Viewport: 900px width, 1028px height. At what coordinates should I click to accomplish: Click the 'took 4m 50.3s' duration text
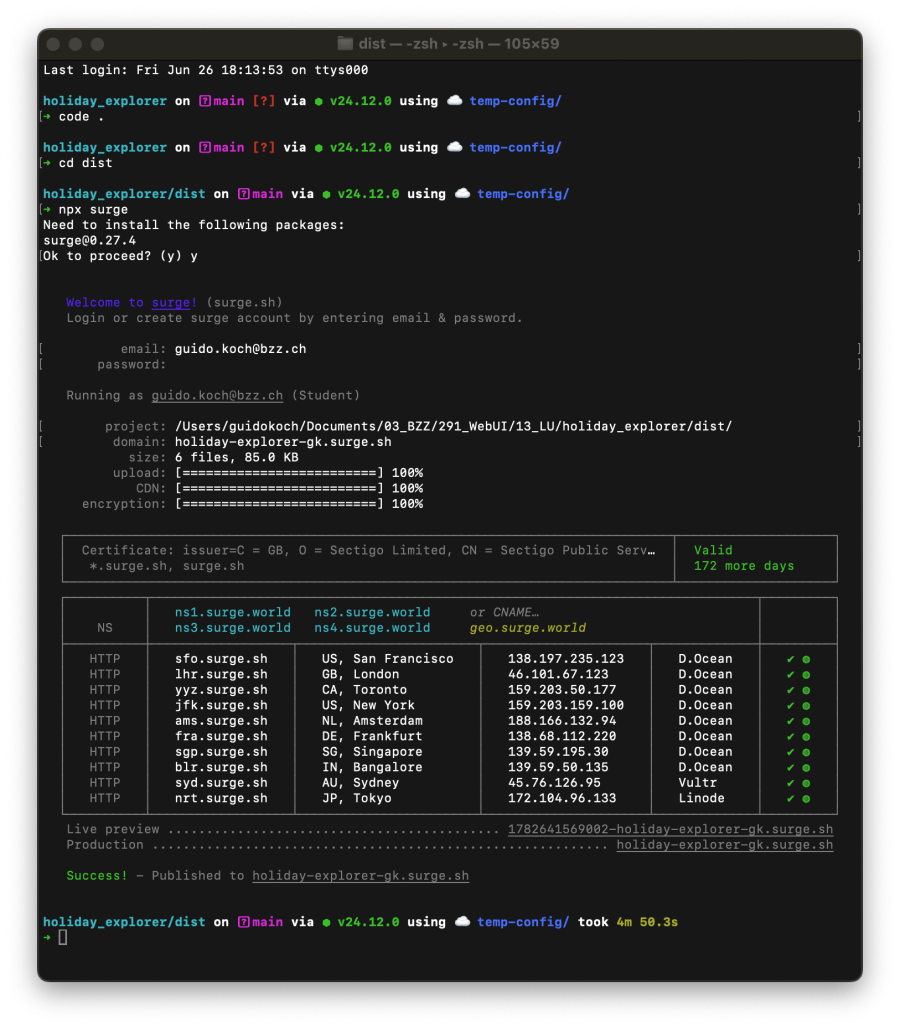point(627,922)
